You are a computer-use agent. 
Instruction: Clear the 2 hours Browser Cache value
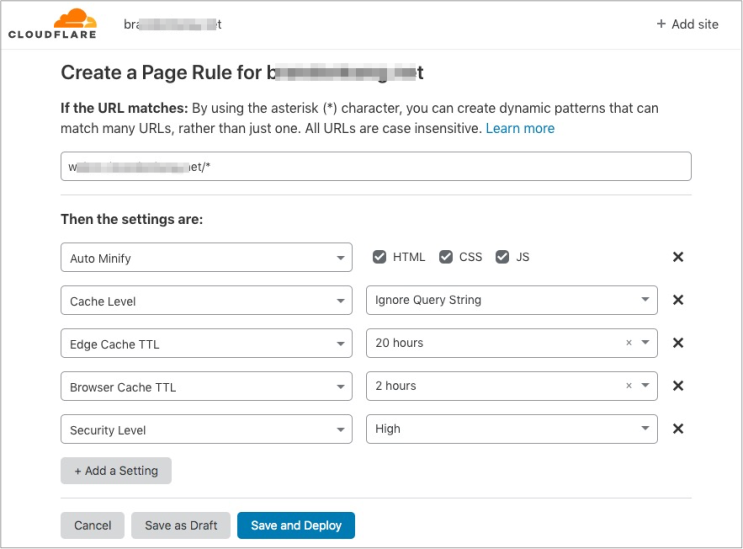pyautogui.click(x=629, y=386)
